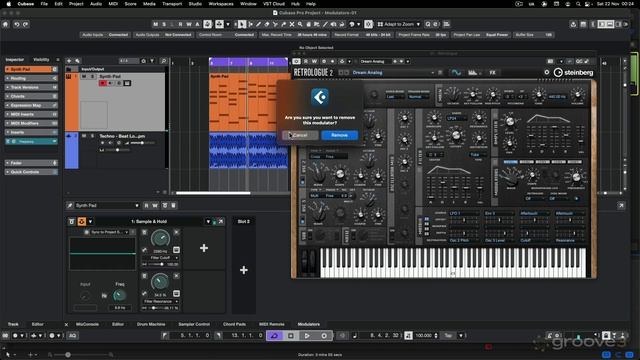Select the Zoom magnifier tool
This screenshot has height=360, width=640.
[x=300, y=24]
